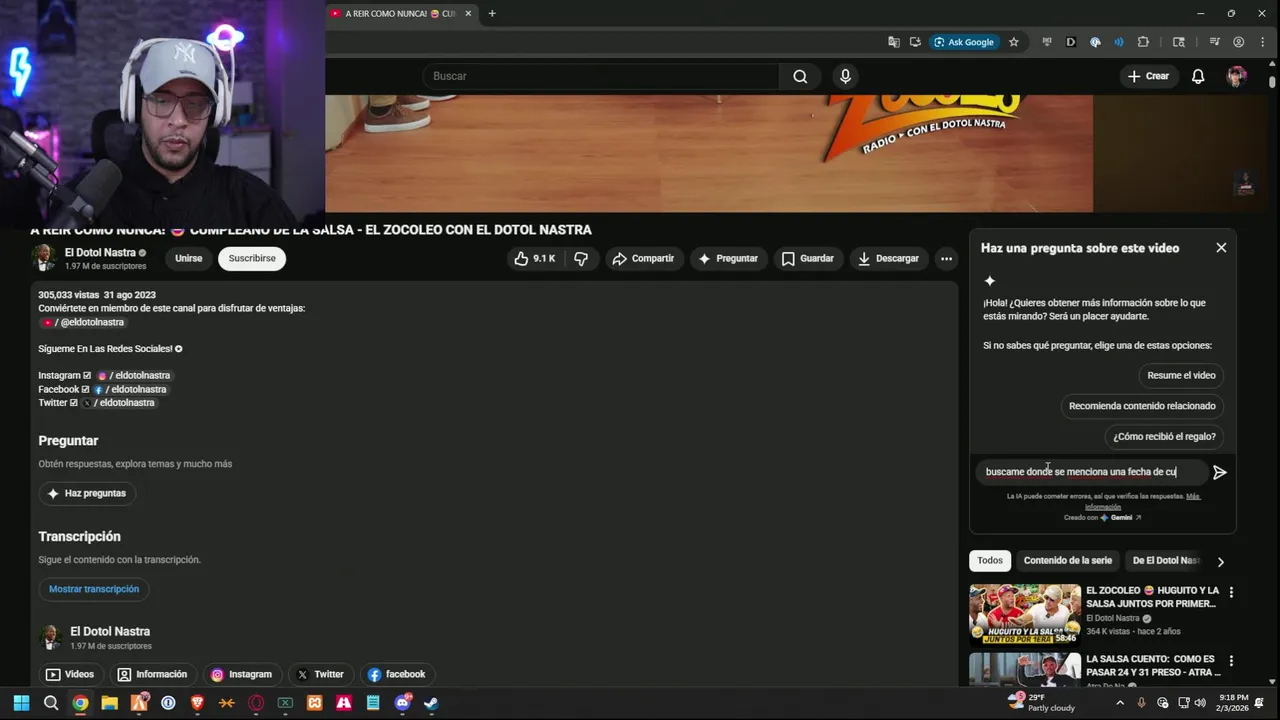Click the install app icon in the address bar
This screenshot has height=720, width=1280.
(915, 42)
